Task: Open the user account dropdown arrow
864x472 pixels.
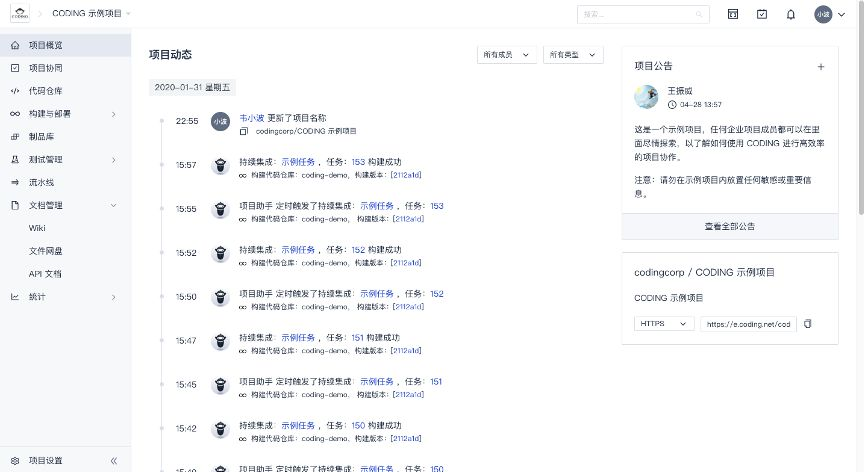Action: 841,15
